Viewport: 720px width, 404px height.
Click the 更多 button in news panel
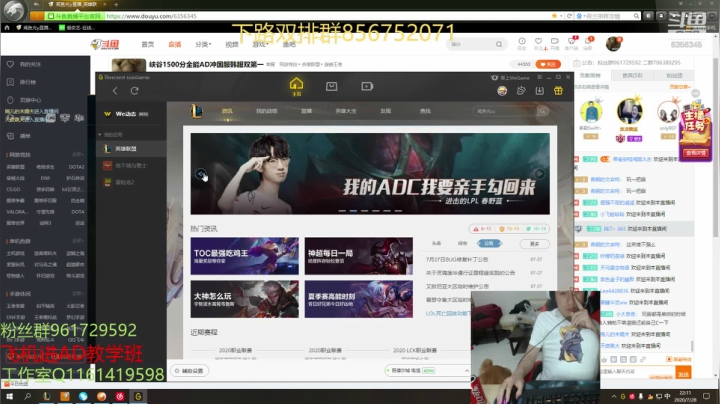(534, 244)
